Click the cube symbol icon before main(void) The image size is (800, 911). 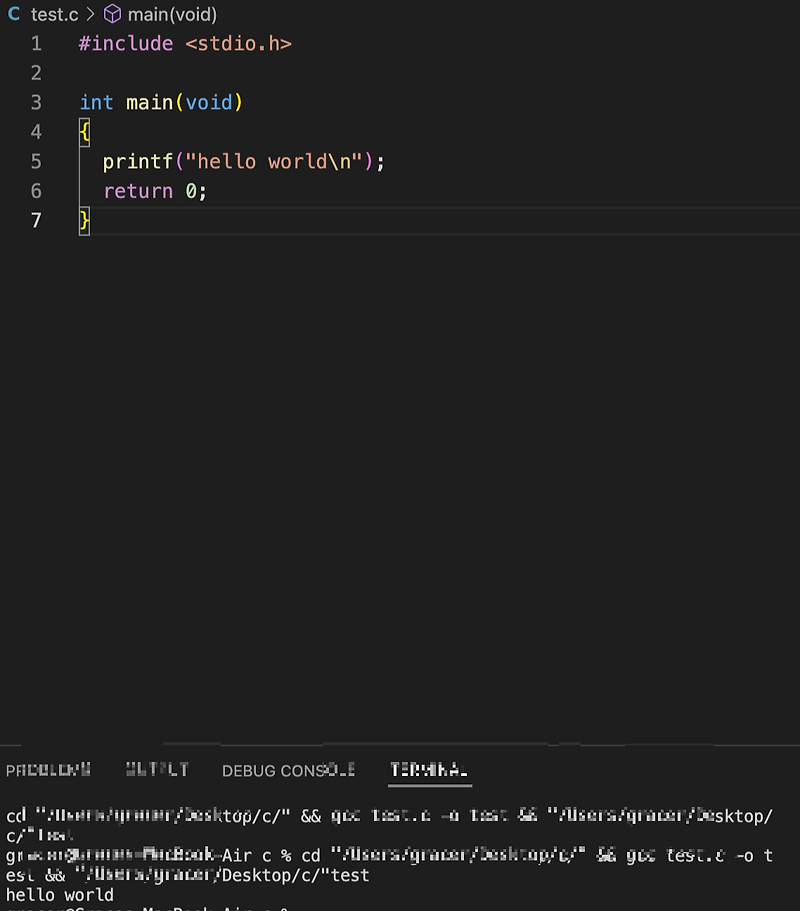tap(113, 14)
